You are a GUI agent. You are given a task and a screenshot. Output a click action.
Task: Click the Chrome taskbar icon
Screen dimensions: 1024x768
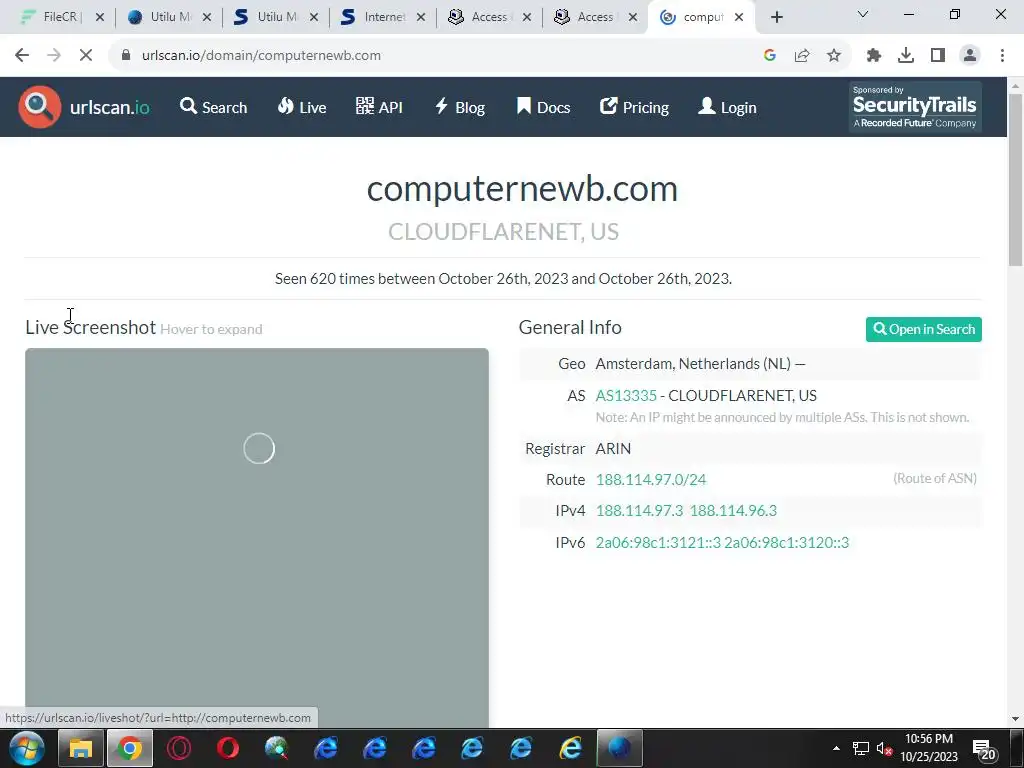(x=130, y=748)
